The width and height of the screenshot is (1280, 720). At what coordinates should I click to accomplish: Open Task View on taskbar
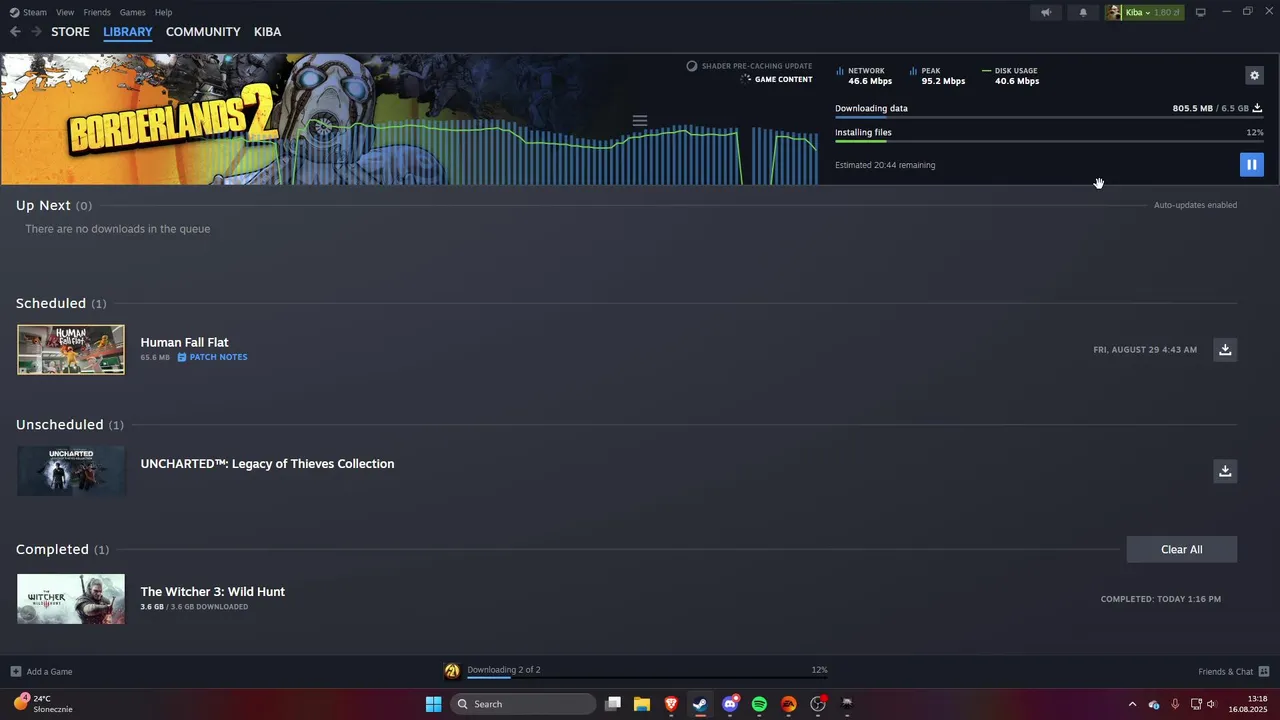click(x=613, y=704)
